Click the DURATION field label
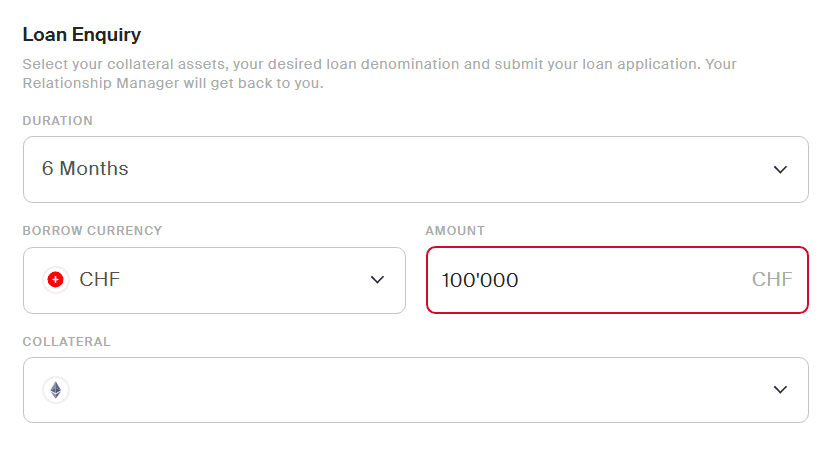Screen dimensions: 835x453 click(x=58, y=121)
